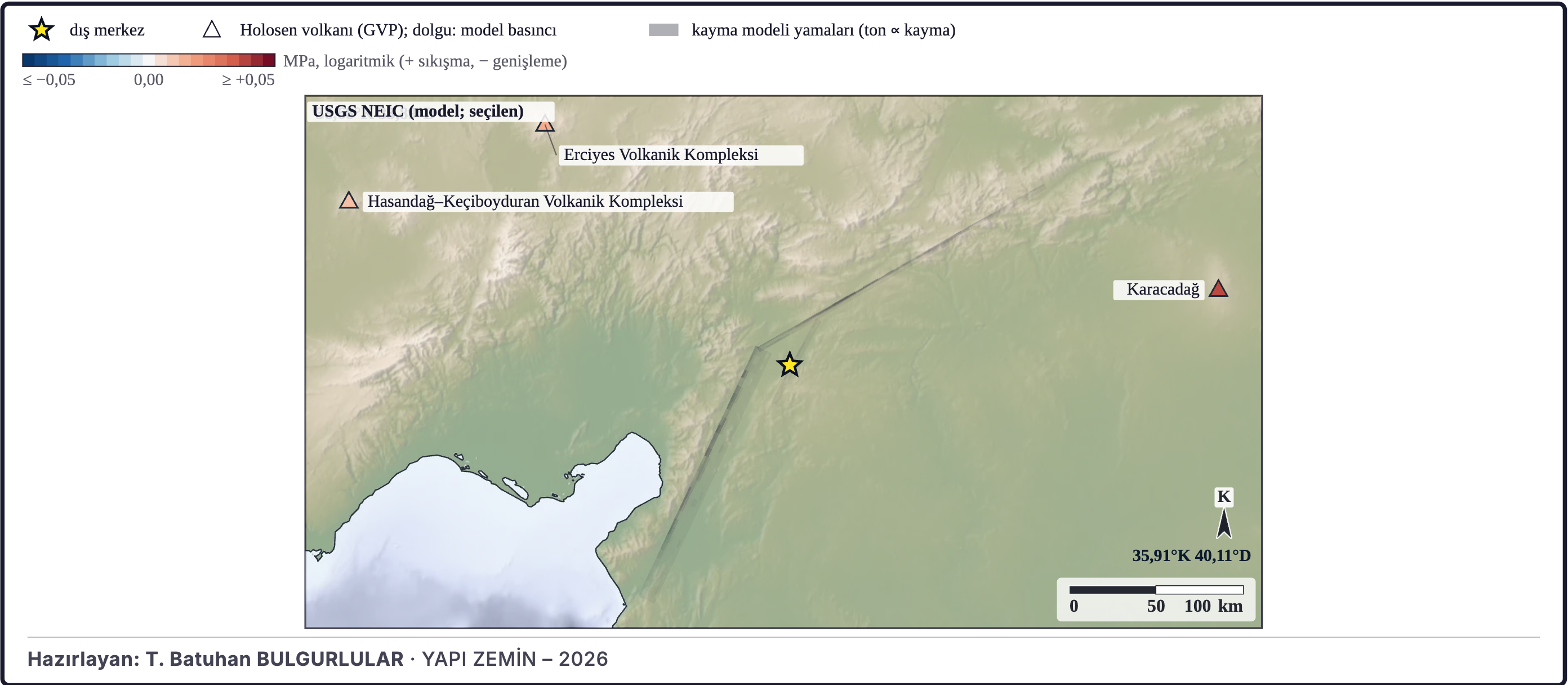1568x685 pixels.
Task: Click the coordinates text 35,91°K 40,11°D
Action: click(x=1191, y=555)
